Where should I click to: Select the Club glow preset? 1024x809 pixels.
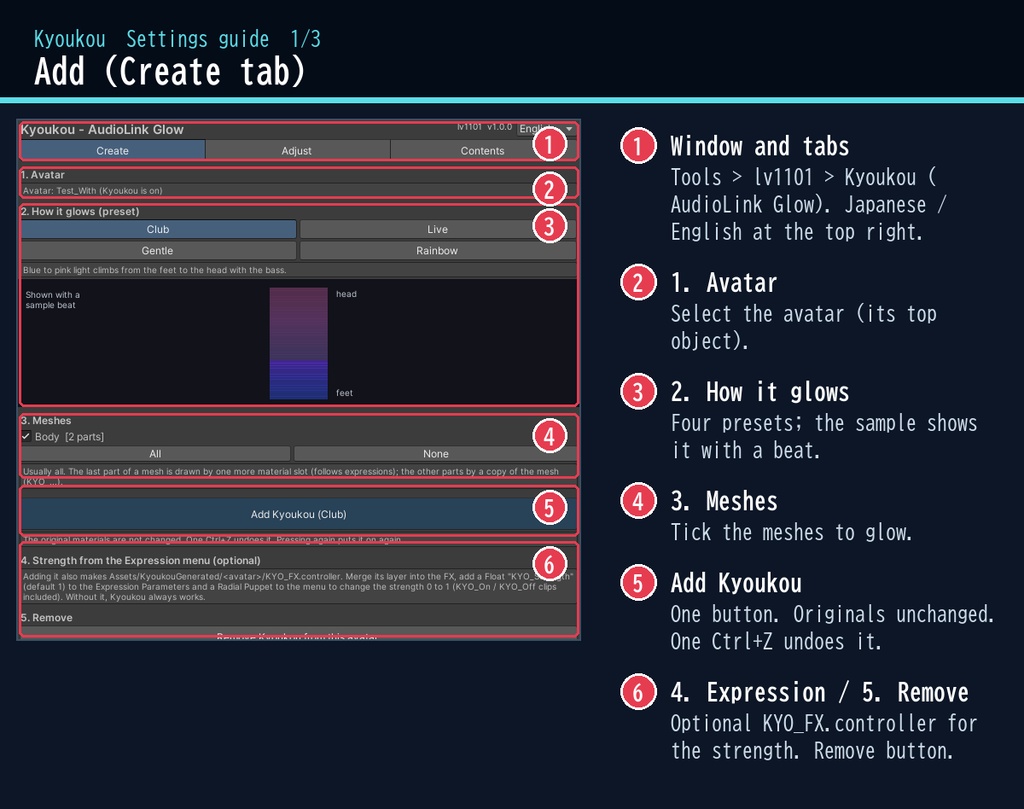[x=158, y=229]
